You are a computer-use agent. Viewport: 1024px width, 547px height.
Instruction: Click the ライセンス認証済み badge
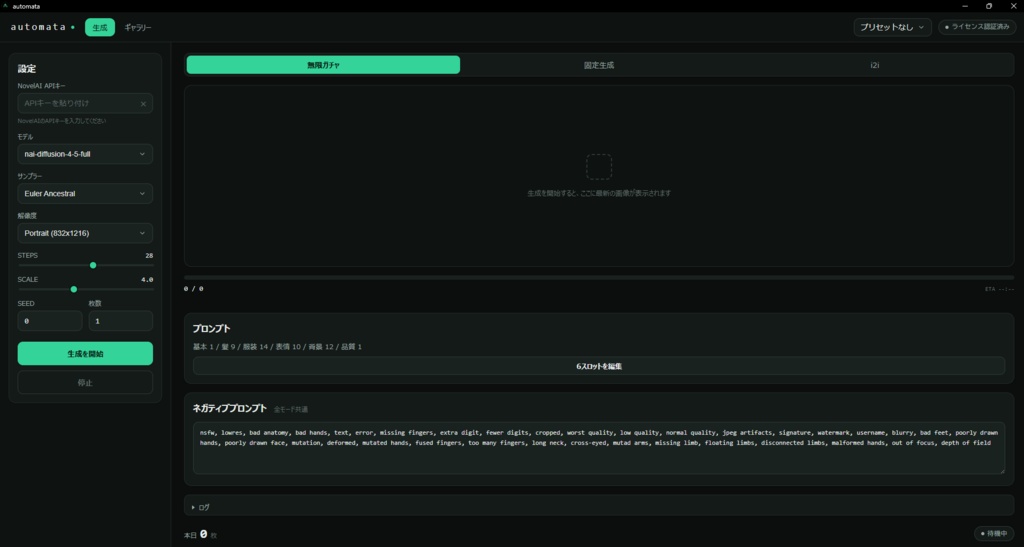click(x=977, y=27)
